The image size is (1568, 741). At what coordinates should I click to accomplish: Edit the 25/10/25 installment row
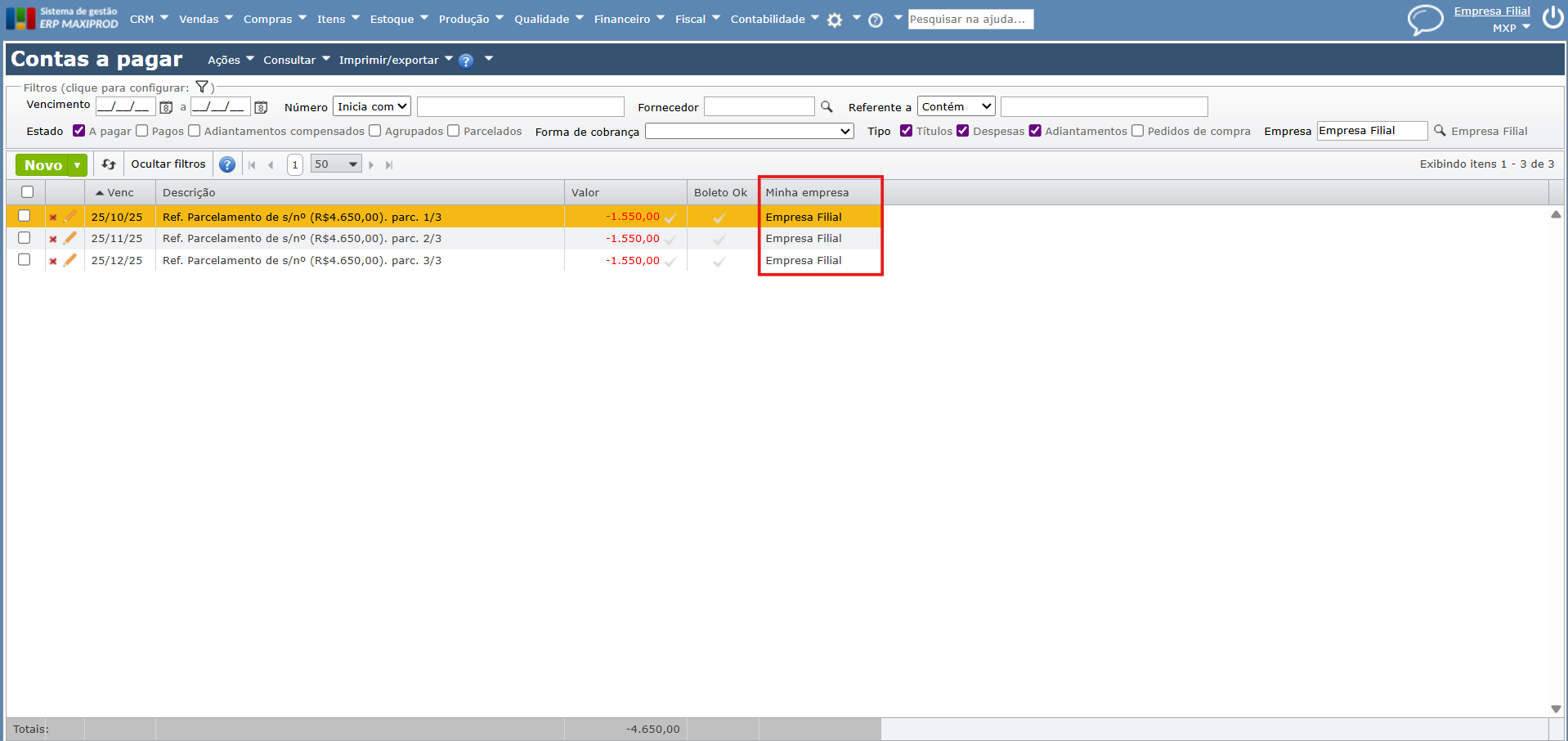point(70,217)
